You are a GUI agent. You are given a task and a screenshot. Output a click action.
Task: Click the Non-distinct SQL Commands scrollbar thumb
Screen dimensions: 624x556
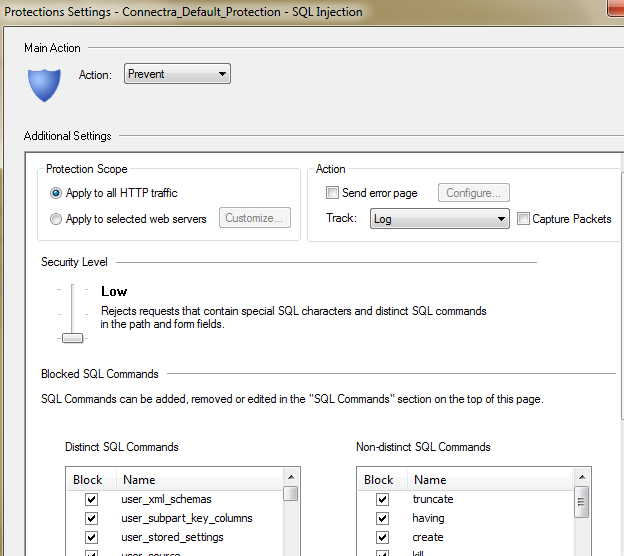pos(582,501)
